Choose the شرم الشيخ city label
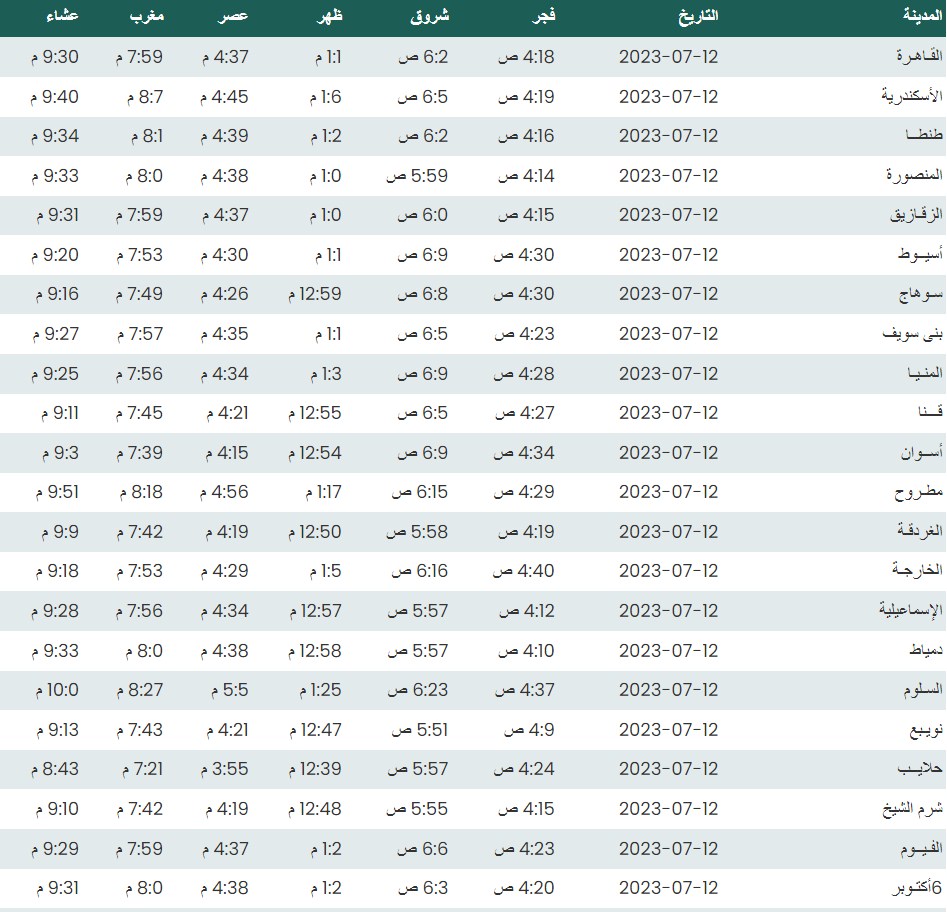The width and height of the screenshot is (947, 912). [906, 809]
